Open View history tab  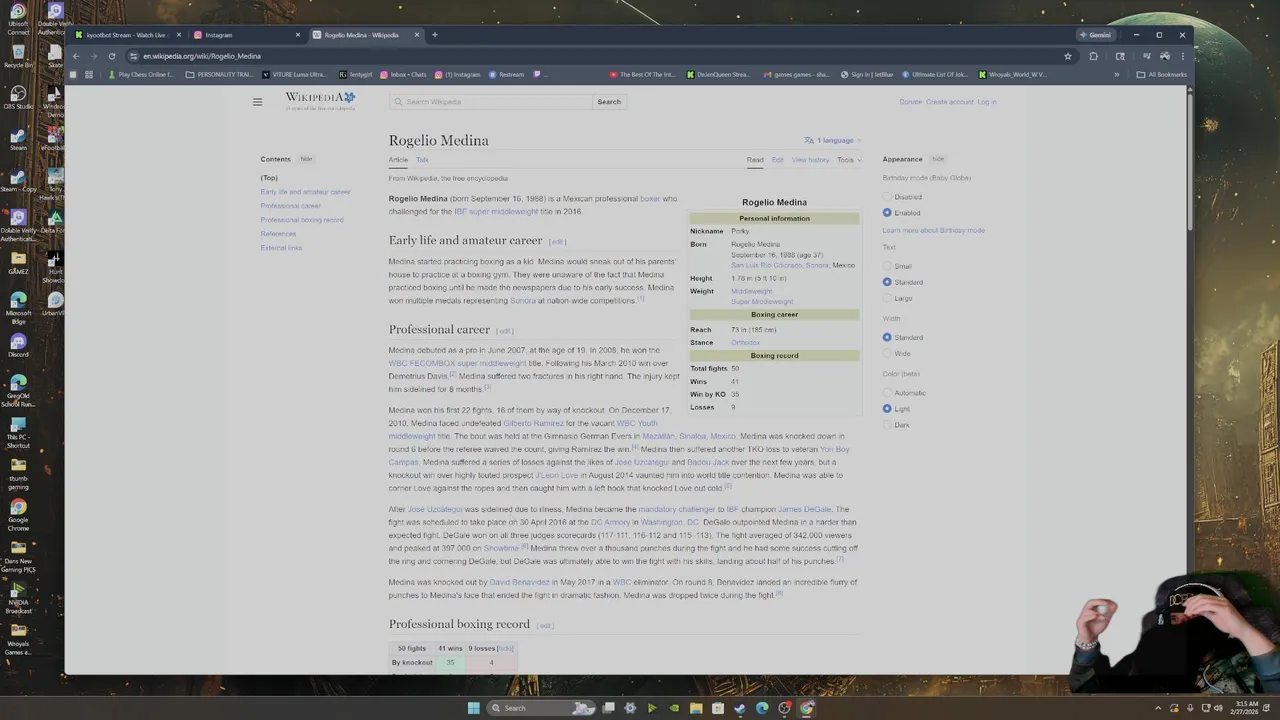coord(810,160)
